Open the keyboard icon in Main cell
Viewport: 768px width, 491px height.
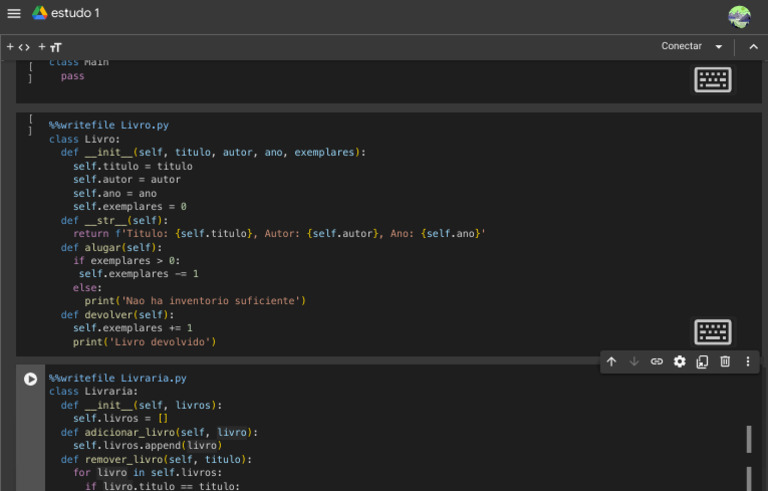point(713,80)
